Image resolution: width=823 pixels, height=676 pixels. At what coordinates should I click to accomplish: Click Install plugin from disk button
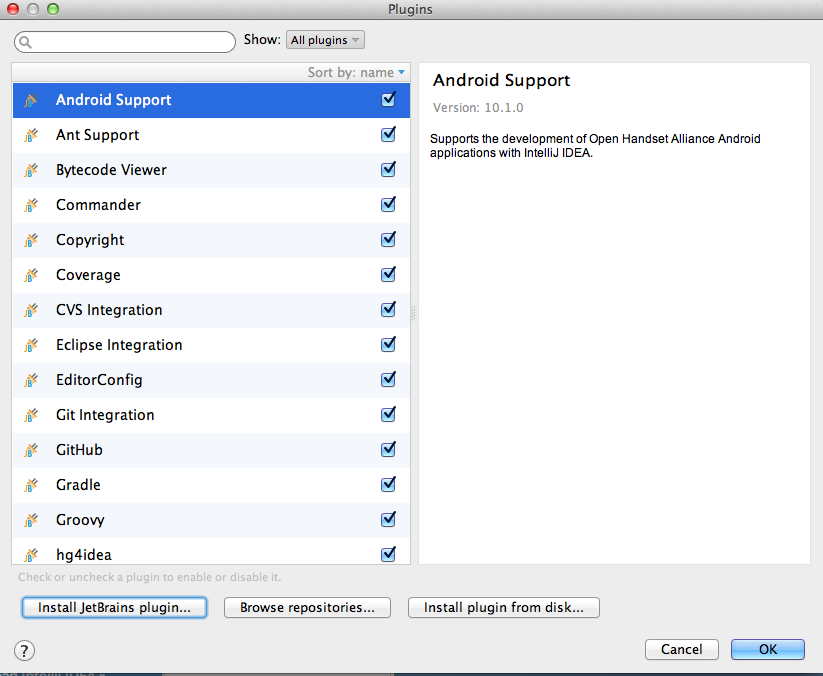(x=503, y=608)
